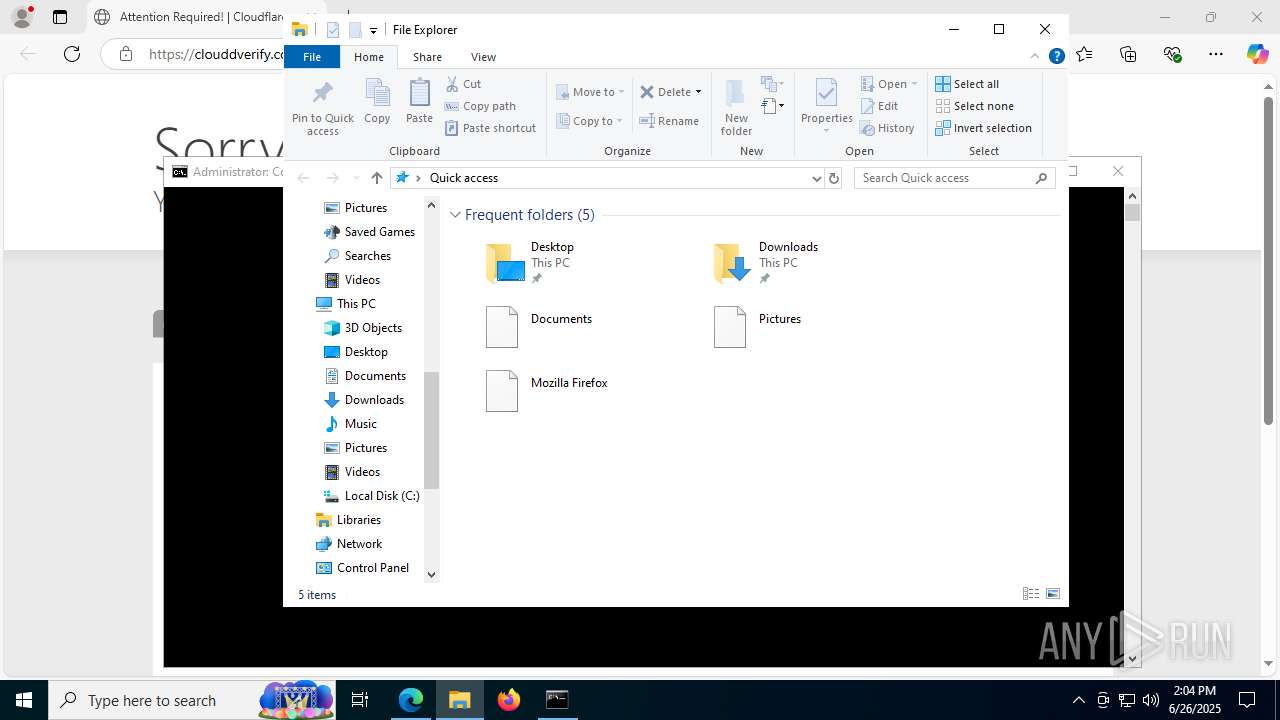
Task: Click the New folder icon
Action: point(735,94)
